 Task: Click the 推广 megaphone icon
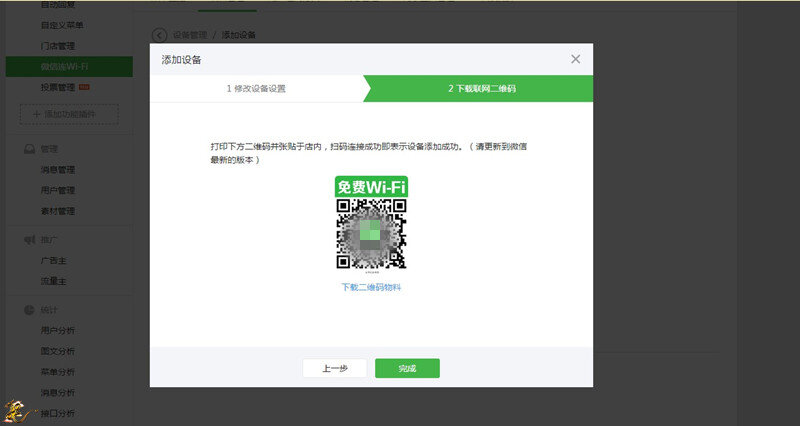click(x=30, y=240)
